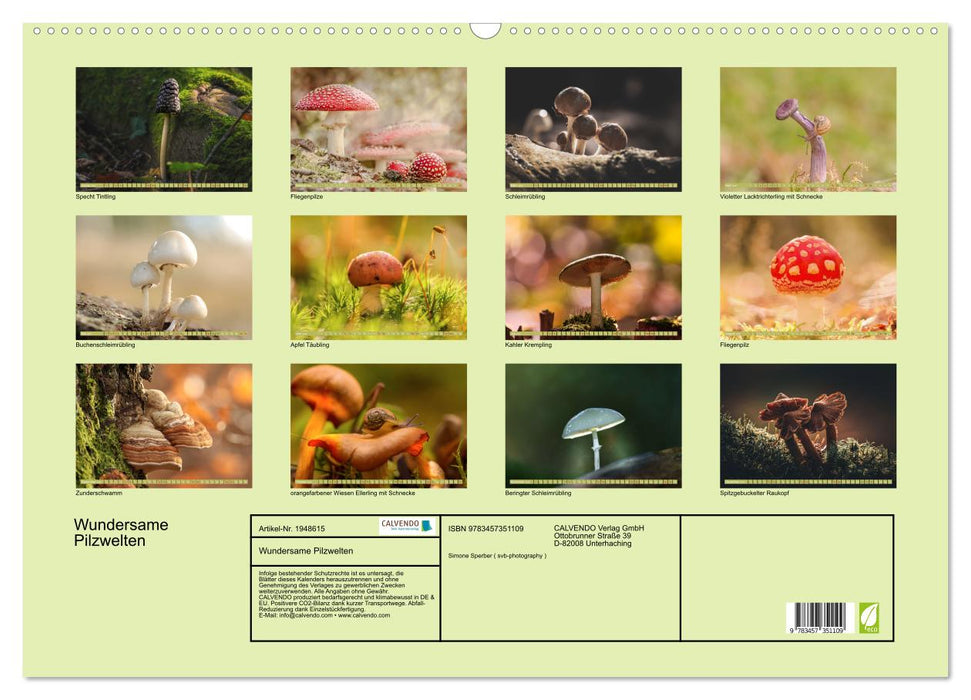Select the Fliegenpilze mushroom photo
The width and height of the screenshot is (971, 700).
click(378, 130)
